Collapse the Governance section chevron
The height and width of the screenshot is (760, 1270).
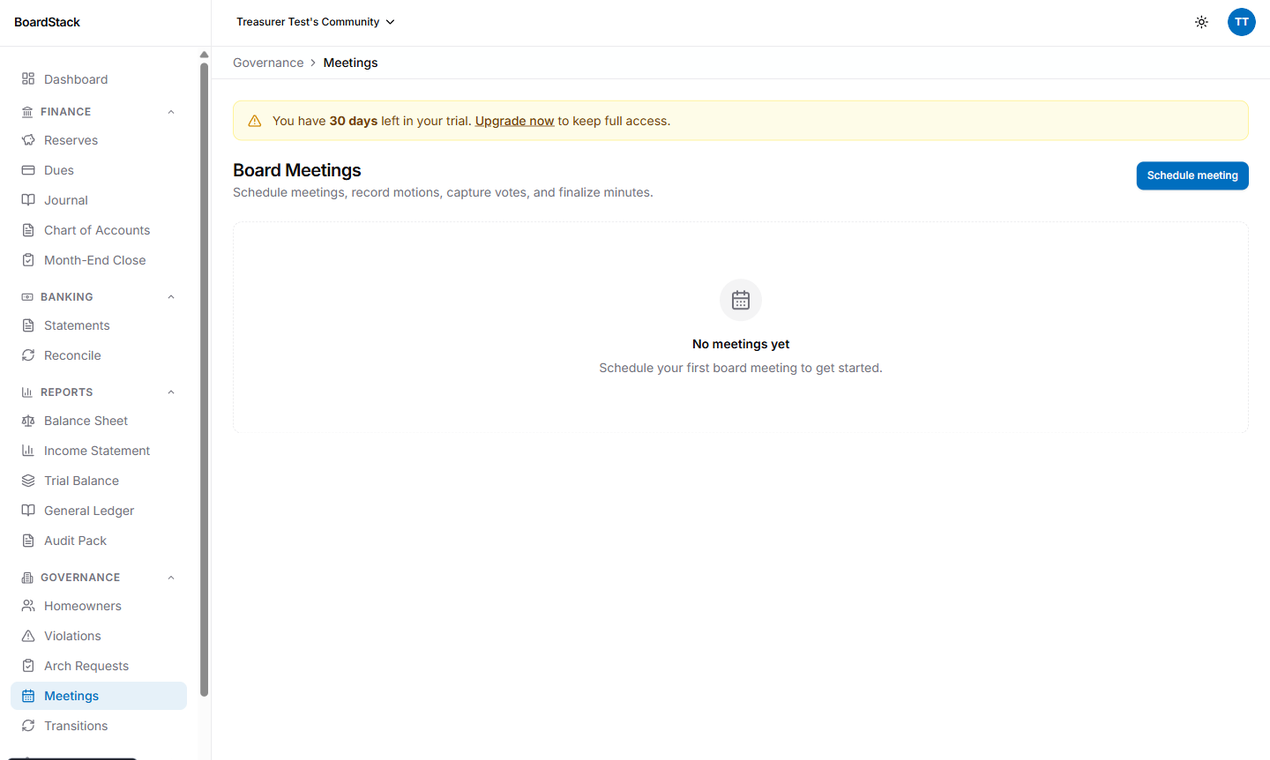click(x=171, y=578)
